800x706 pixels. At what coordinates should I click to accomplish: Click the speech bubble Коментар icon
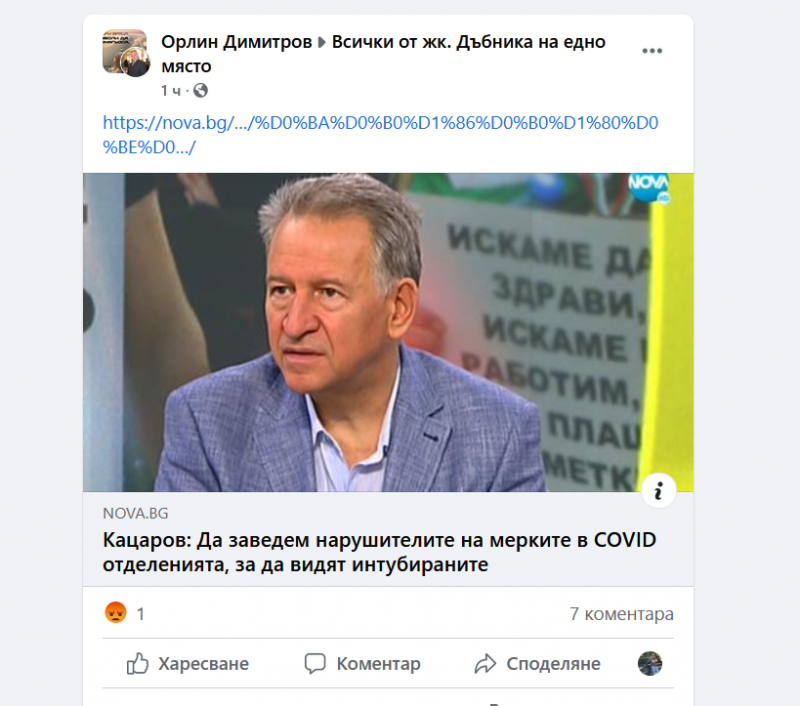click(315, 664)
